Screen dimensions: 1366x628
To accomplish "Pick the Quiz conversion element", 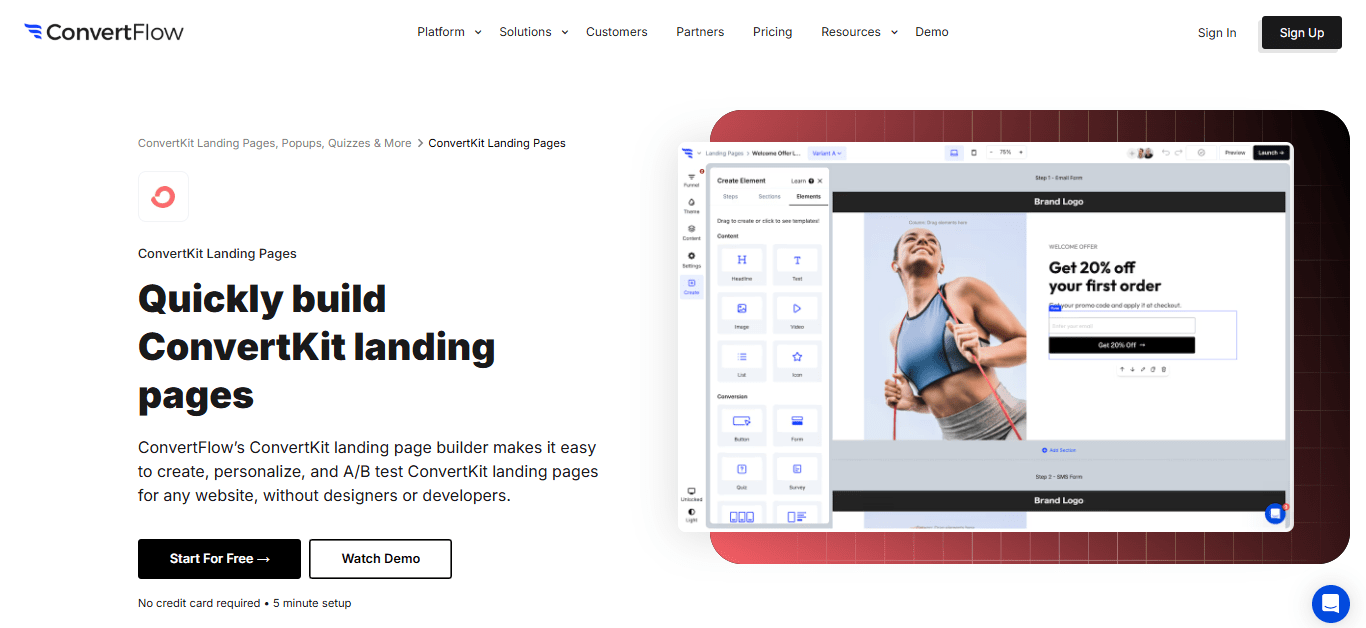I will click(742, 471).
